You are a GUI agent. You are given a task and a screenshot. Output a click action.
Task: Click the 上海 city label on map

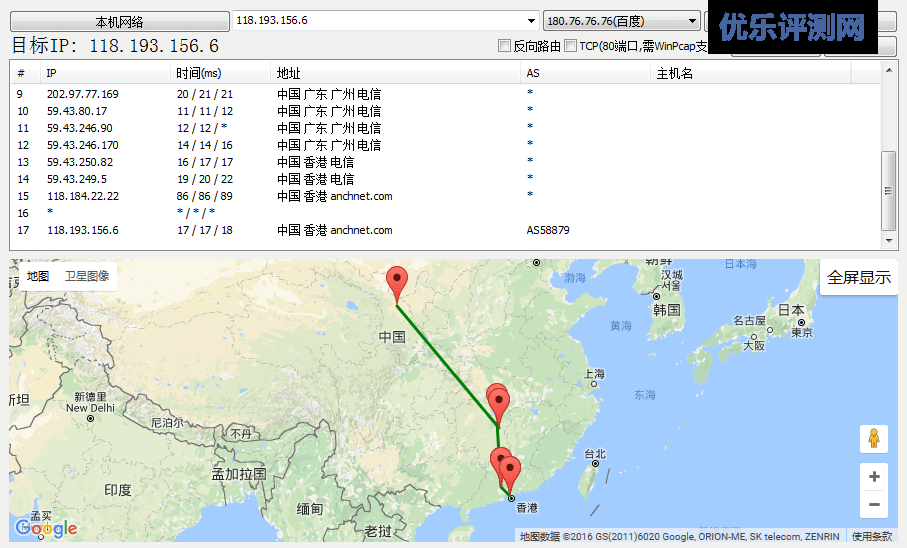[594, 374]
